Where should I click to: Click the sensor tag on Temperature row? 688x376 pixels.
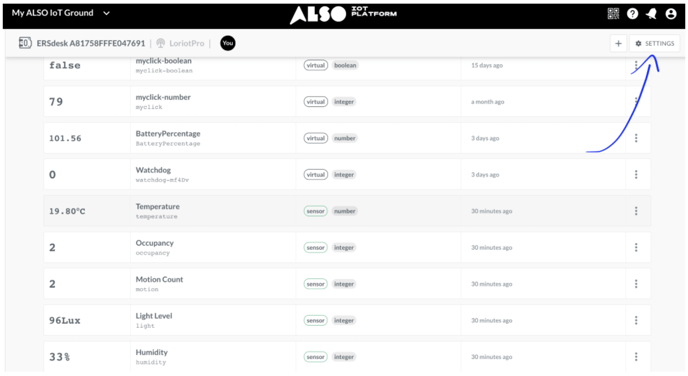coord(315,211)
